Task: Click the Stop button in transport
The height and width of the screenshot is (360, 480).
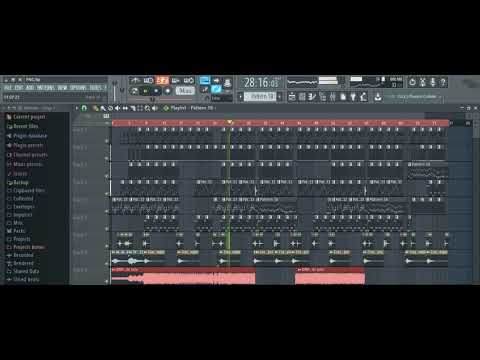Action: coord(156,91)
